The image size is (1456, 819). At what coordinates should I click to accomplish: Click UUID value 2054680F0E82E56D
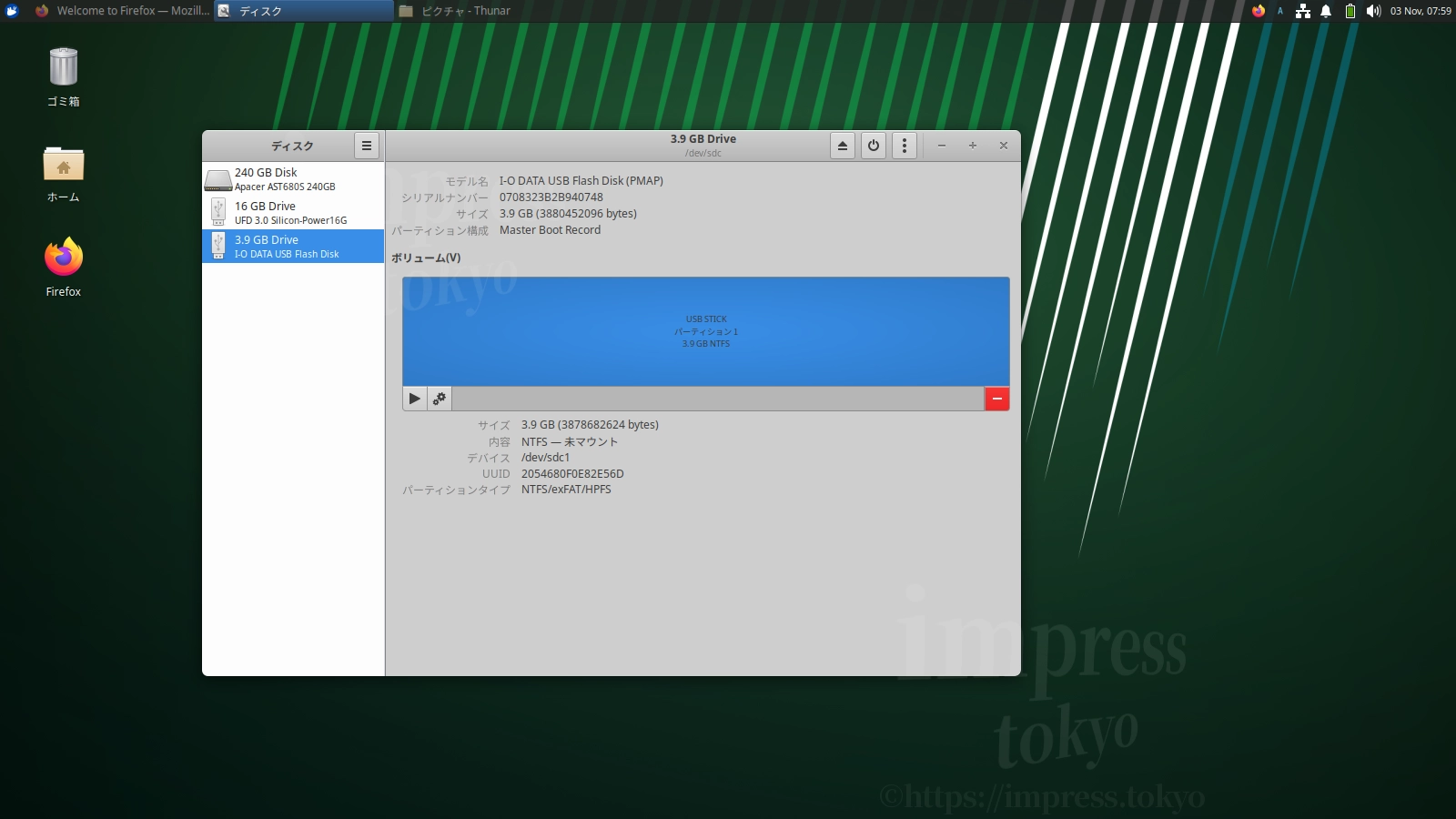[572, 474]
